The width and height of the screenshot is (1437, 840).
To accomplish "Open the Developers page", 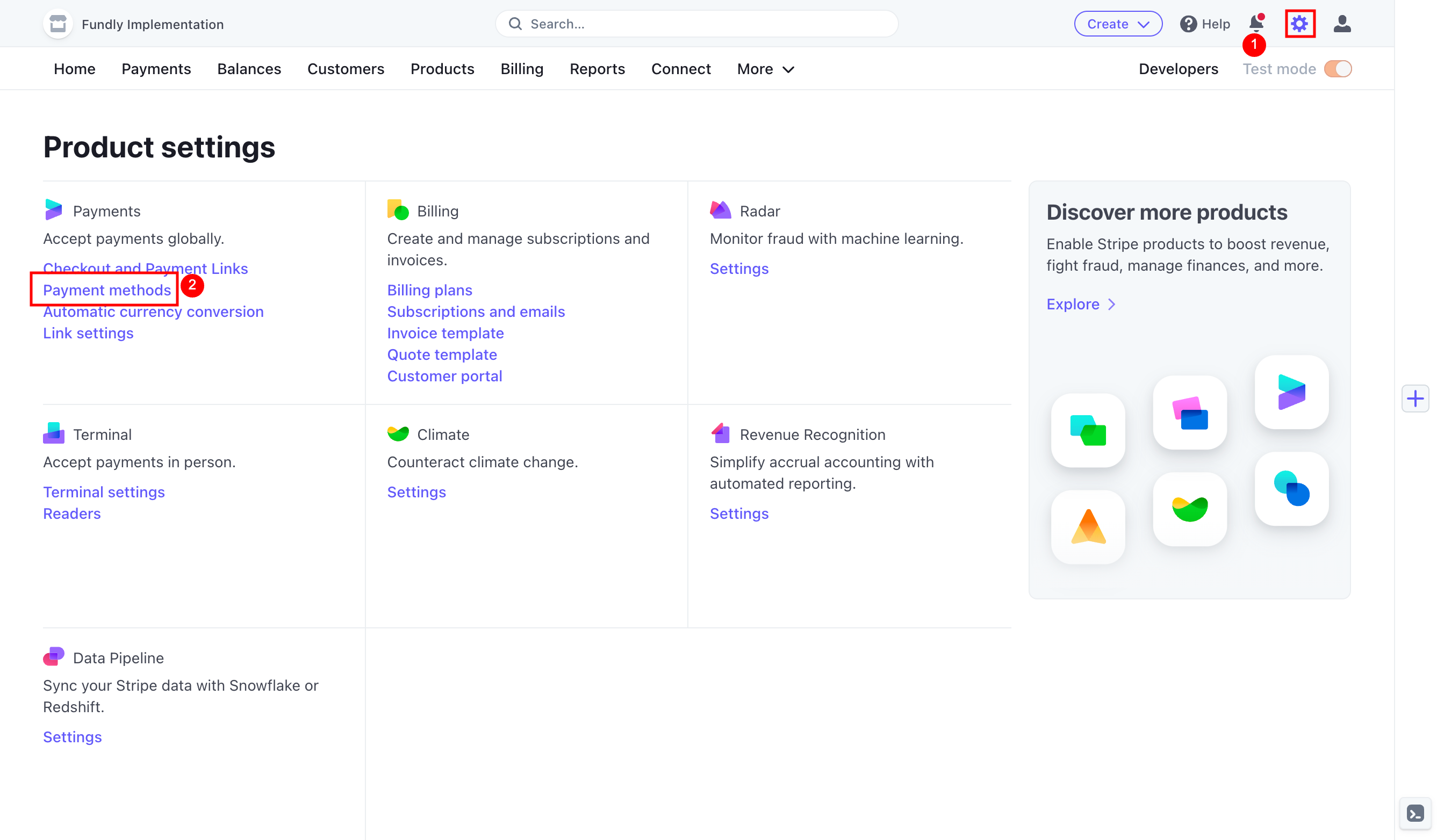I will 1178,69.
